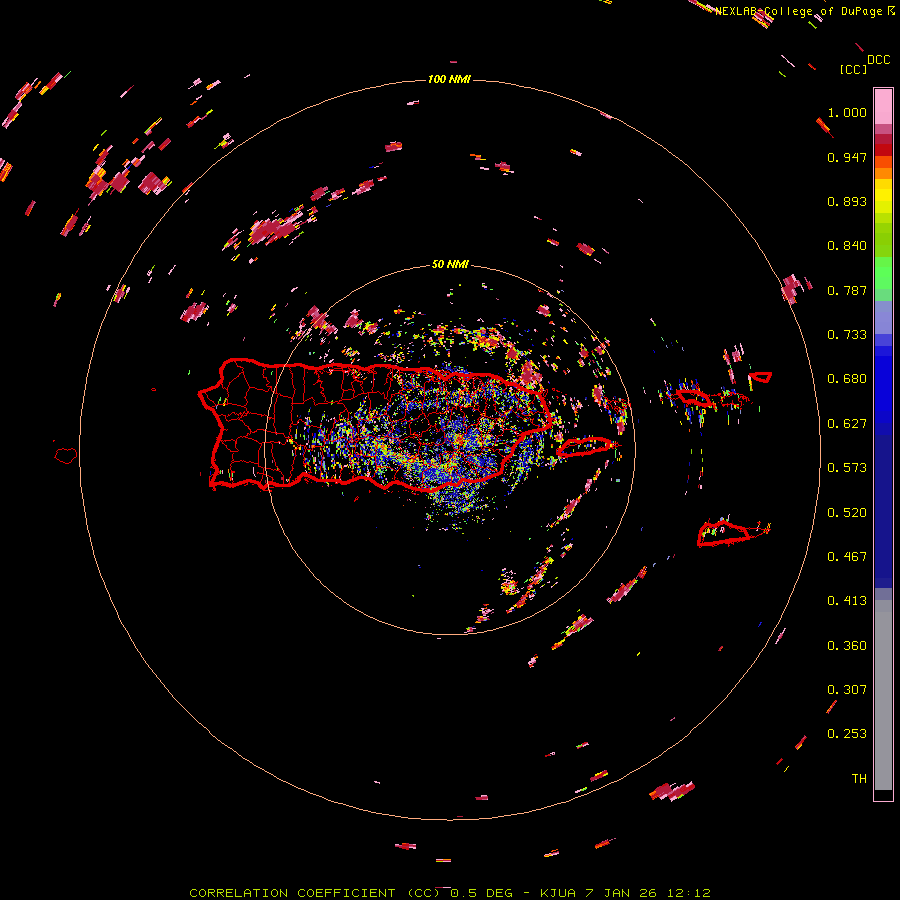
Task: Select the 0.360 scale value
Action: (x=847, y=646)
